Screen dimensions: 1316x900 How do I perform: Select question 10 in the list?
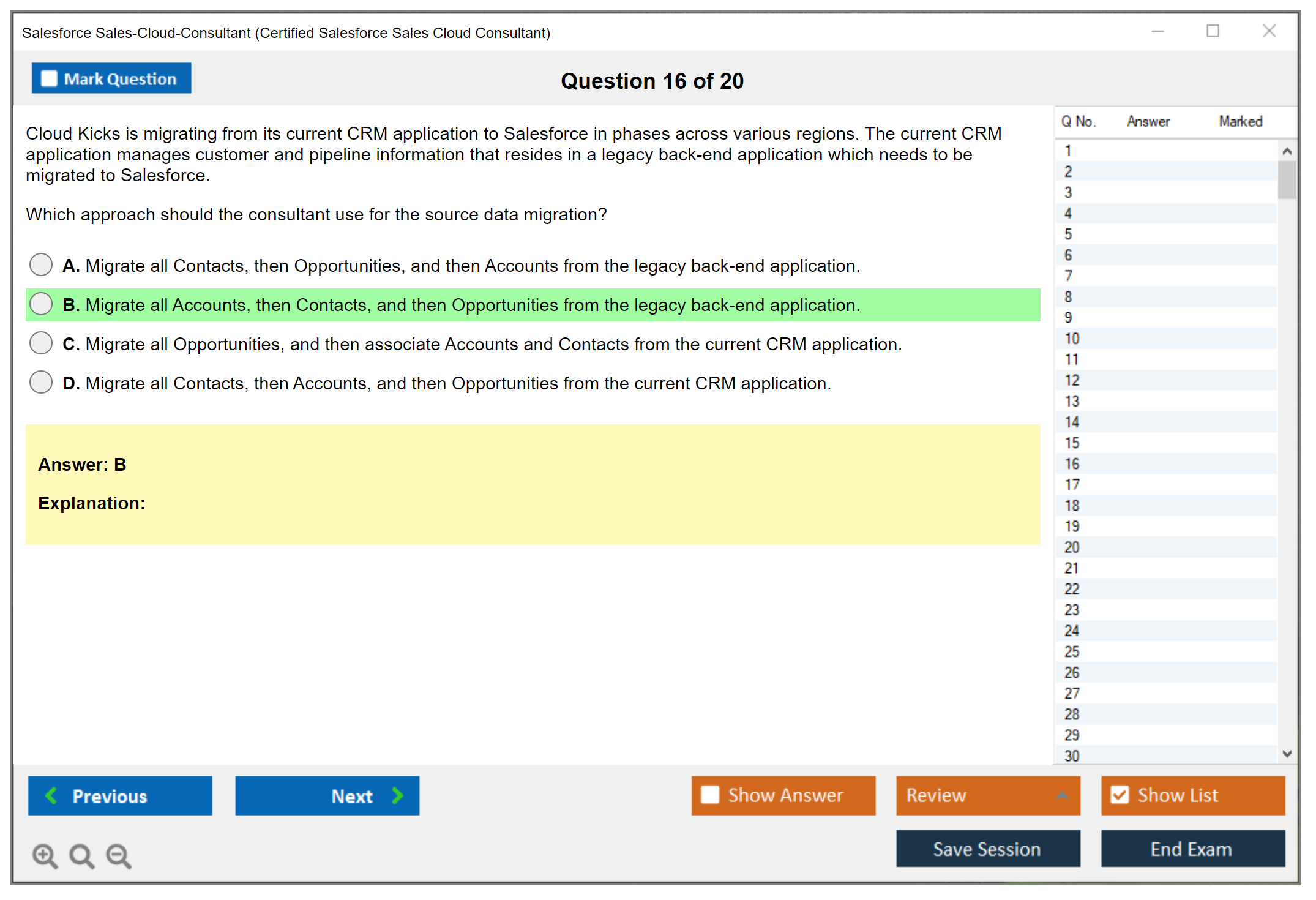(x=1072, y=339)
